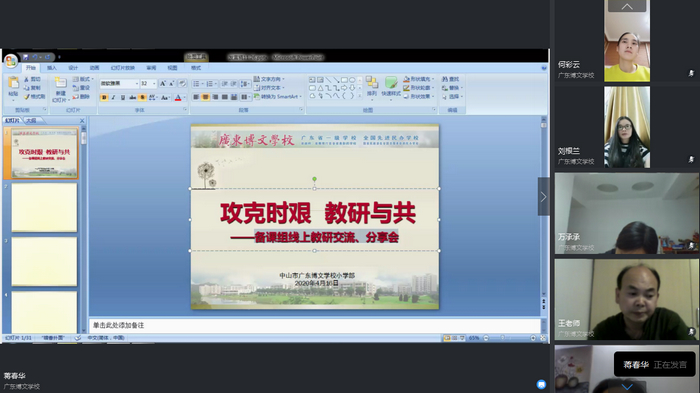Select the oval shape in the shapes gallery
Screen dimensions: 700x393
(x=352, y=80)
